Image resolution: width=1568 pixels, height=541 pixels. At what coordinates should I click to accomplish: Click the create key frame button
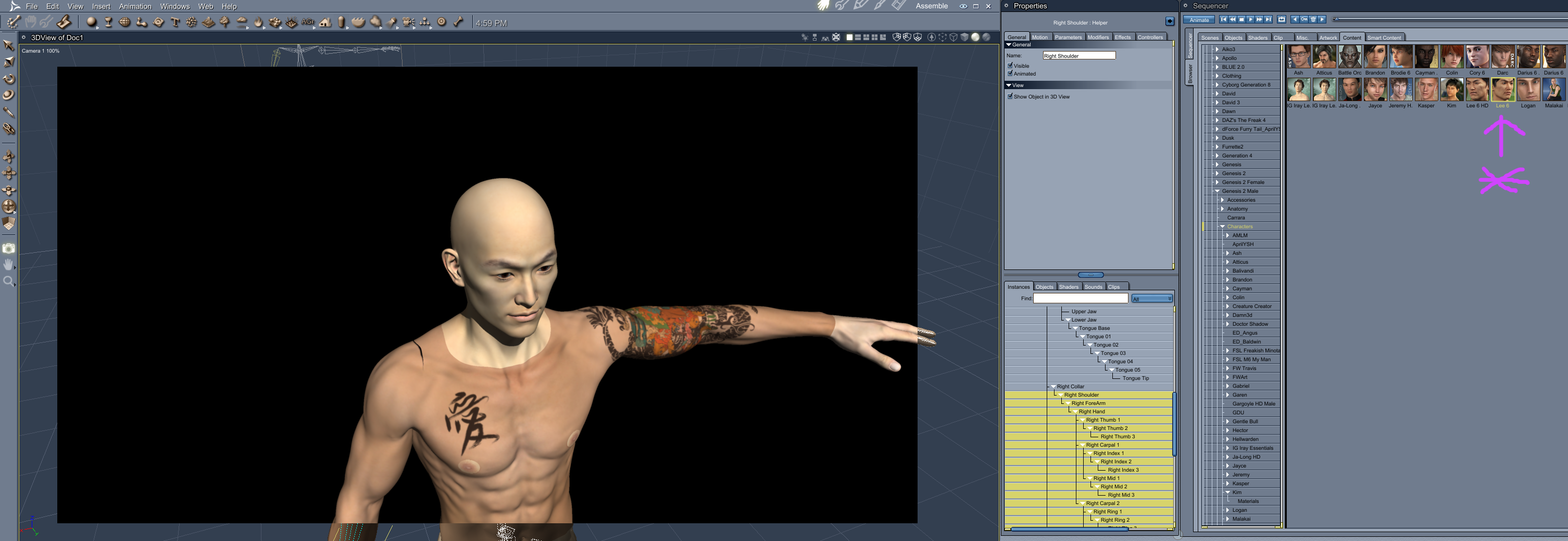[x=1304, y=19]
